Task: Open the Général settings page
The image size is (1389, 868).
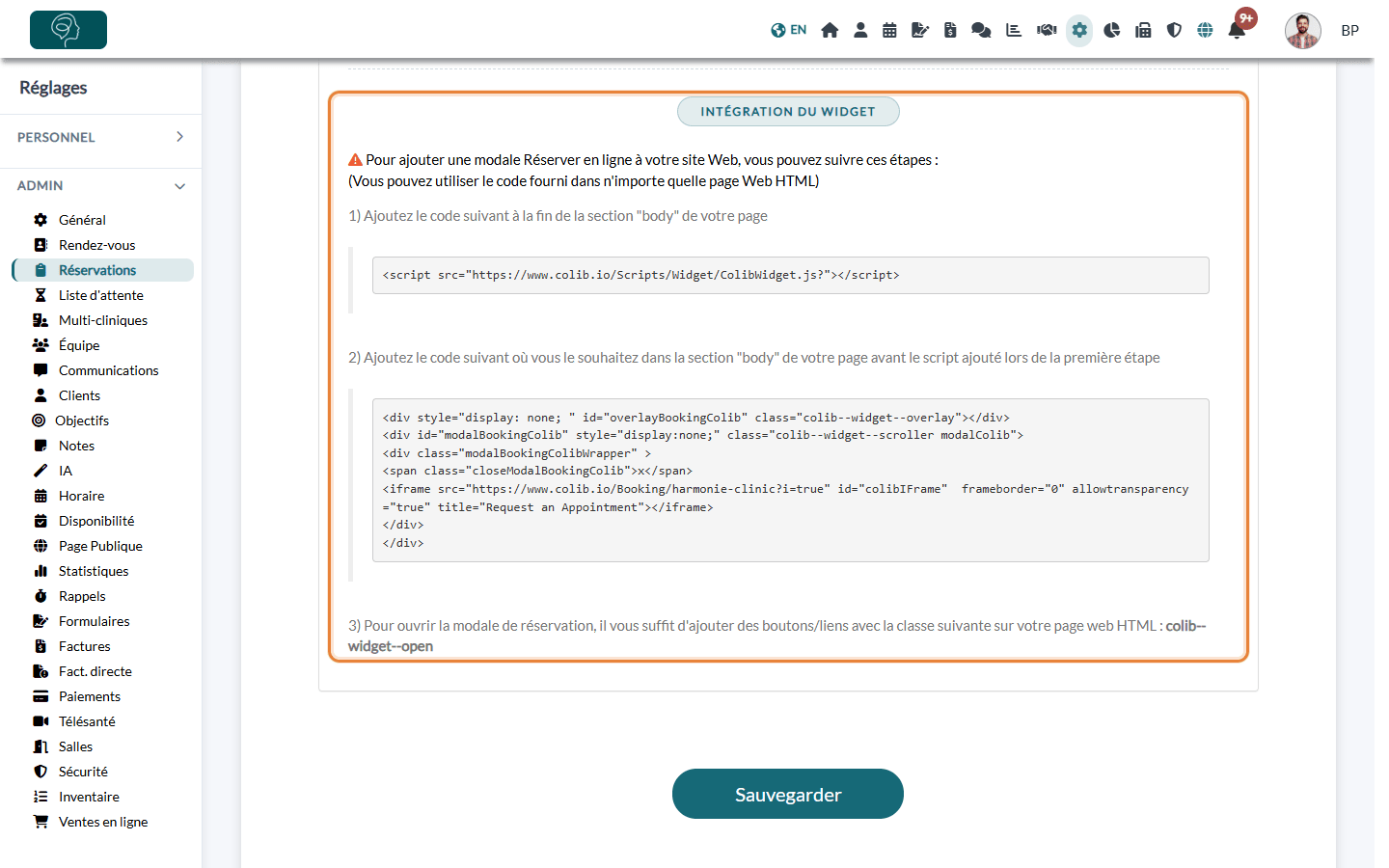Action: (82, 220)
